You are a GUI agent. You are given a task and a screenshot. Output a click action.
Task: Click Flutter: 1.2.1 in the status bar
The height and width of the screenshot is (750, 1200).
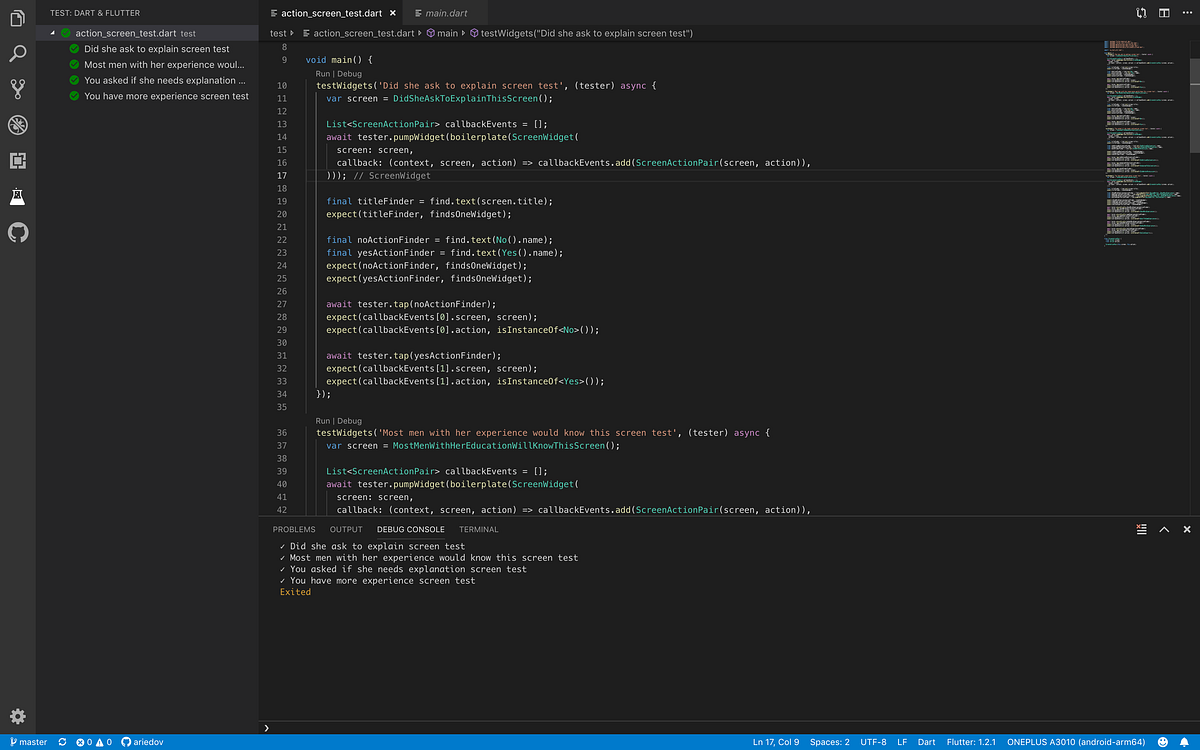969,742
